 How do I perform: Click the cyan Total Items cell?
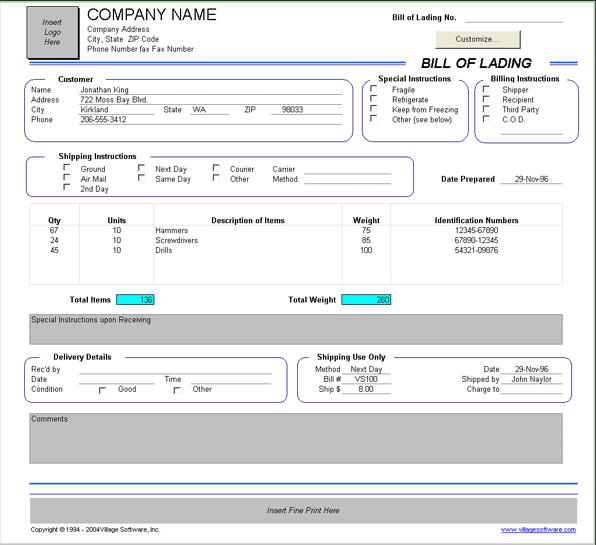point(135,299)
